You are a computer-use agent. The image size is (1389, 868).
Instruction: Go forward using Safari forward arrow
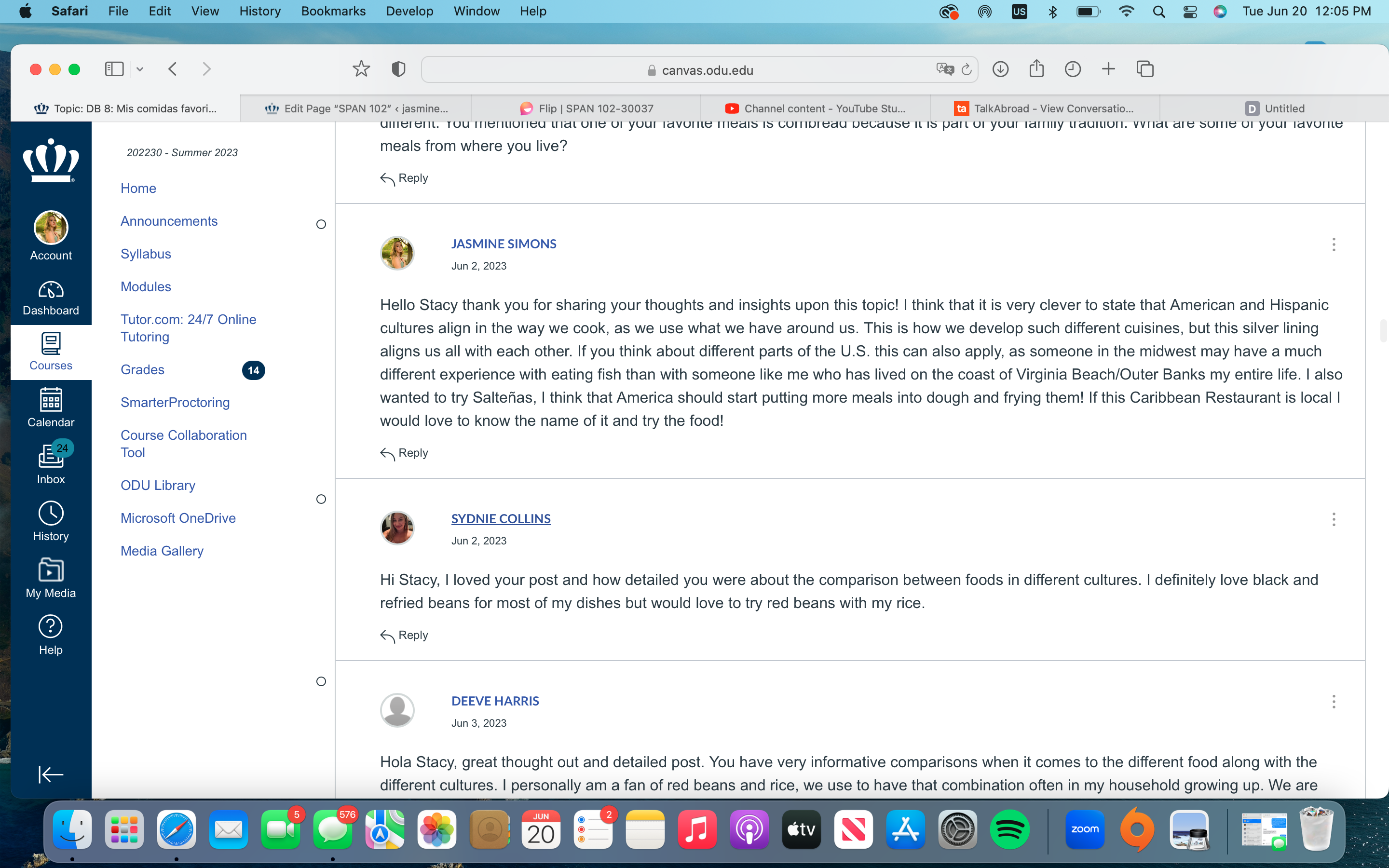[x=206, y=69]
